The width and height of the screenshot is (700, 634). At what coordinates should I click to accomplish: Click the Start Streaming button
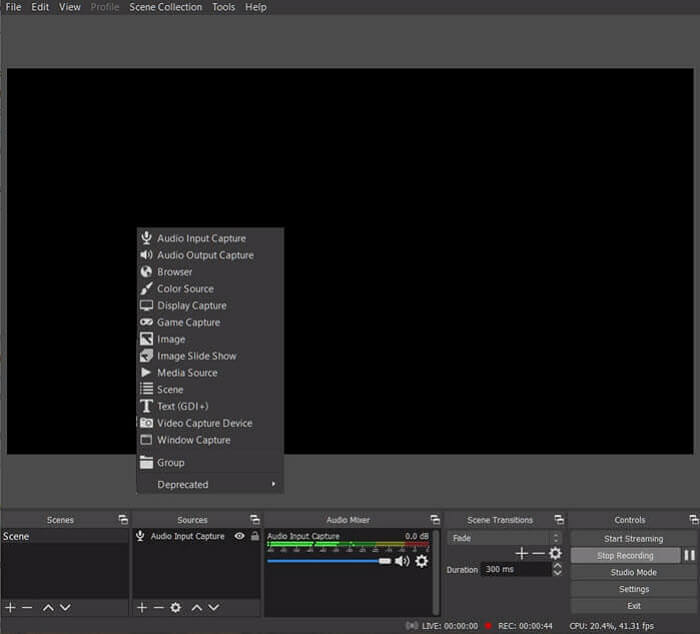pos(633,539)
